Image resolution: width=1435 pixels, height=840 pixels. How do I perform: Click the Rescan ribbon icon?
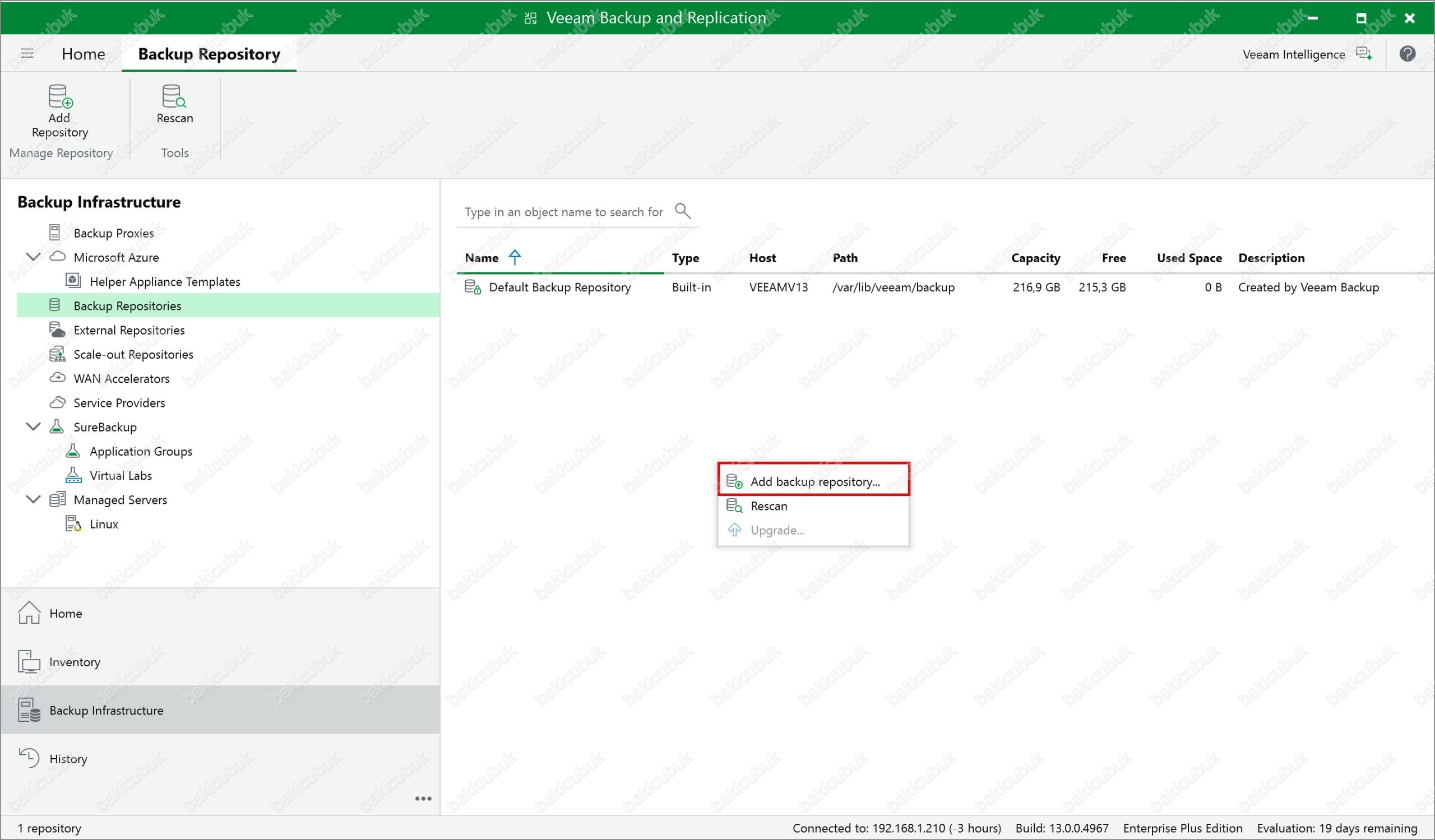coord(174,97)
